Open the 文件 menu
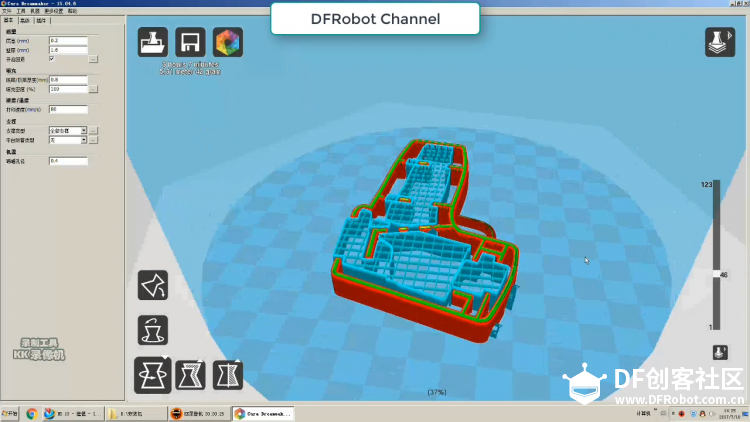The width and height of the screenshot is (750, 422). point(7,11)
